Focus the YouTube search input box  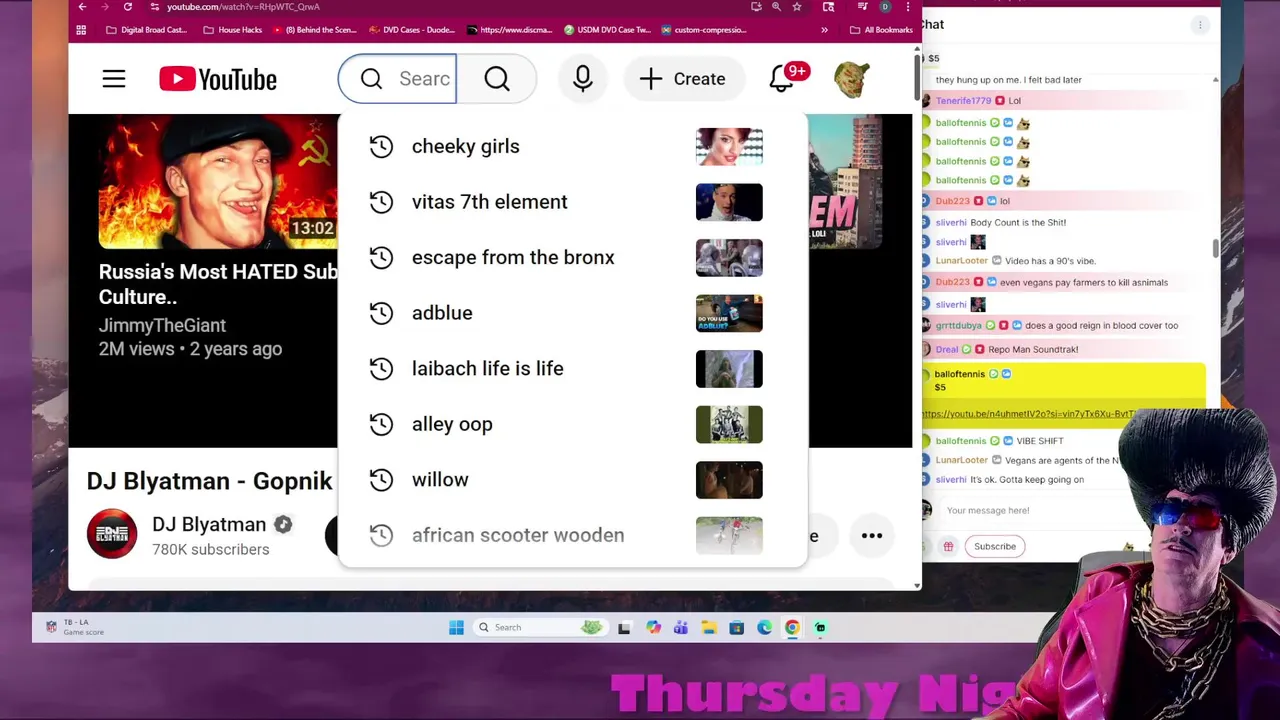397,79
